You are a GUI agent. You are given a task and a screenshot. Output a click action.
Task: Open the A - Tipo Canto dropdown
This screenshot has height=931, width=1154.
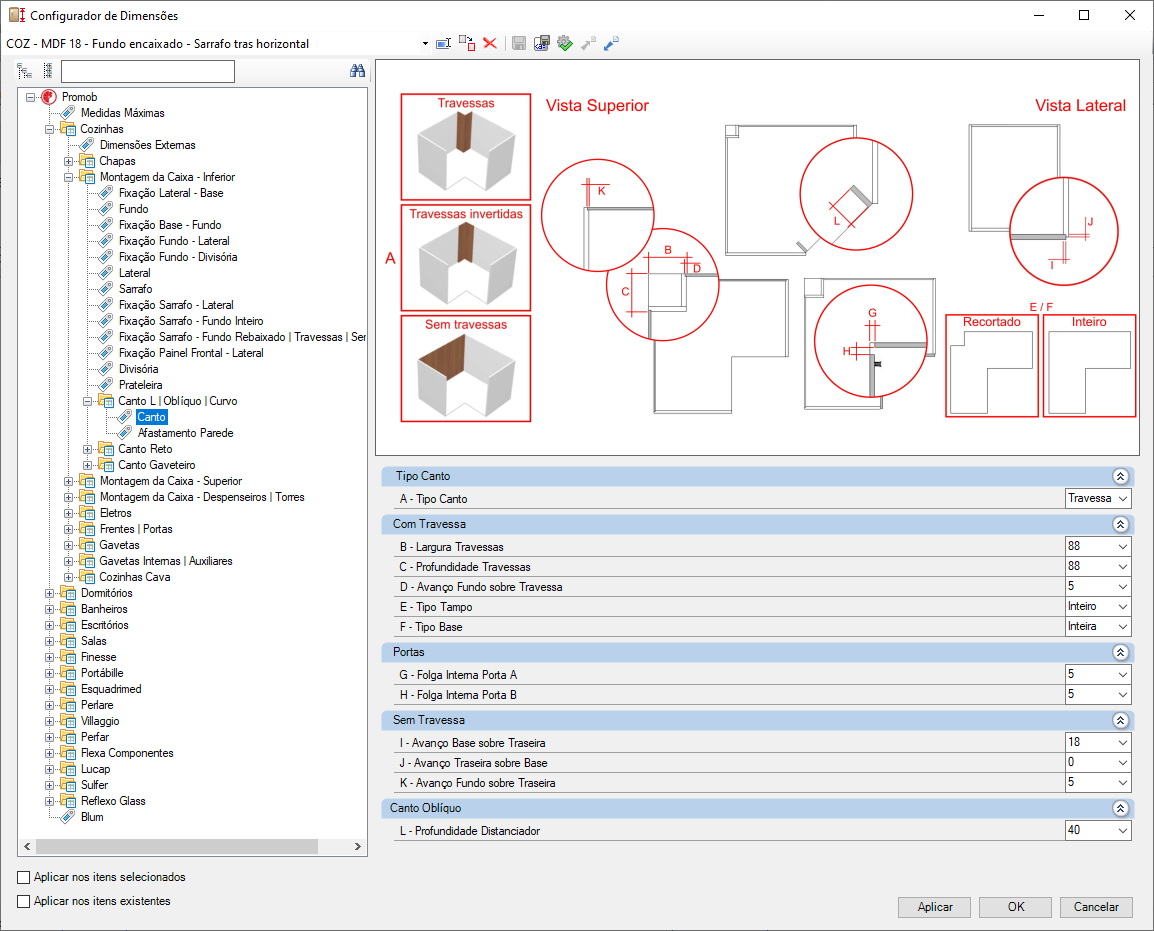click(x=1122, y=498)
